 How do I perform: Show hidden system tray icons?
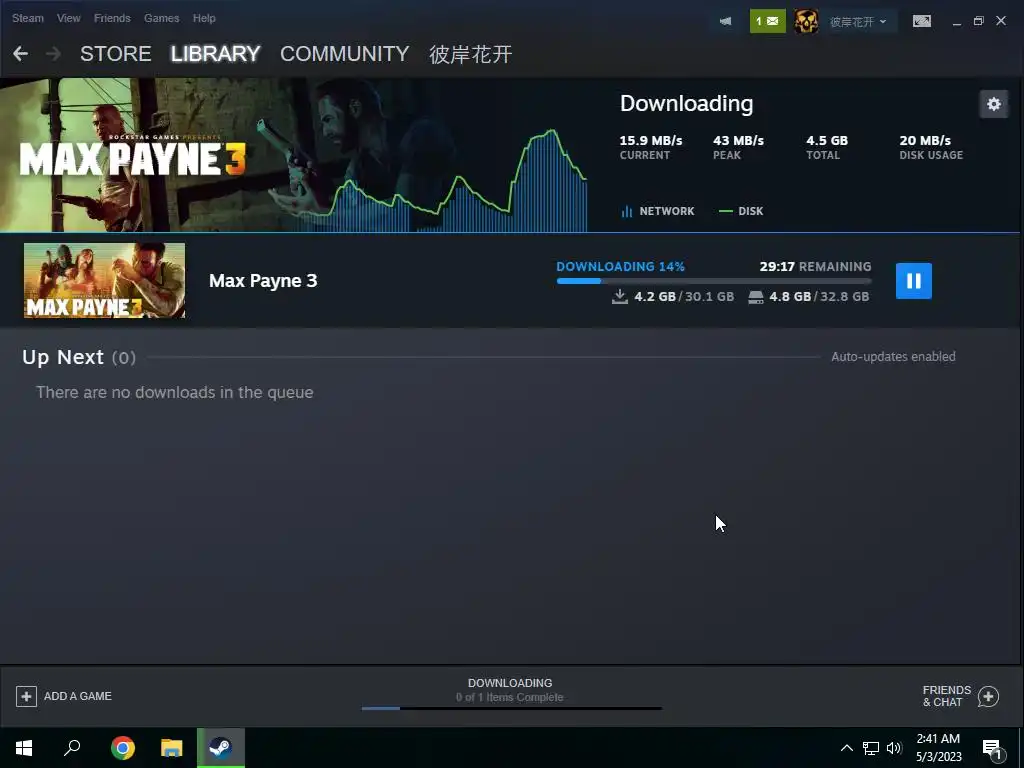click(846, 748)
